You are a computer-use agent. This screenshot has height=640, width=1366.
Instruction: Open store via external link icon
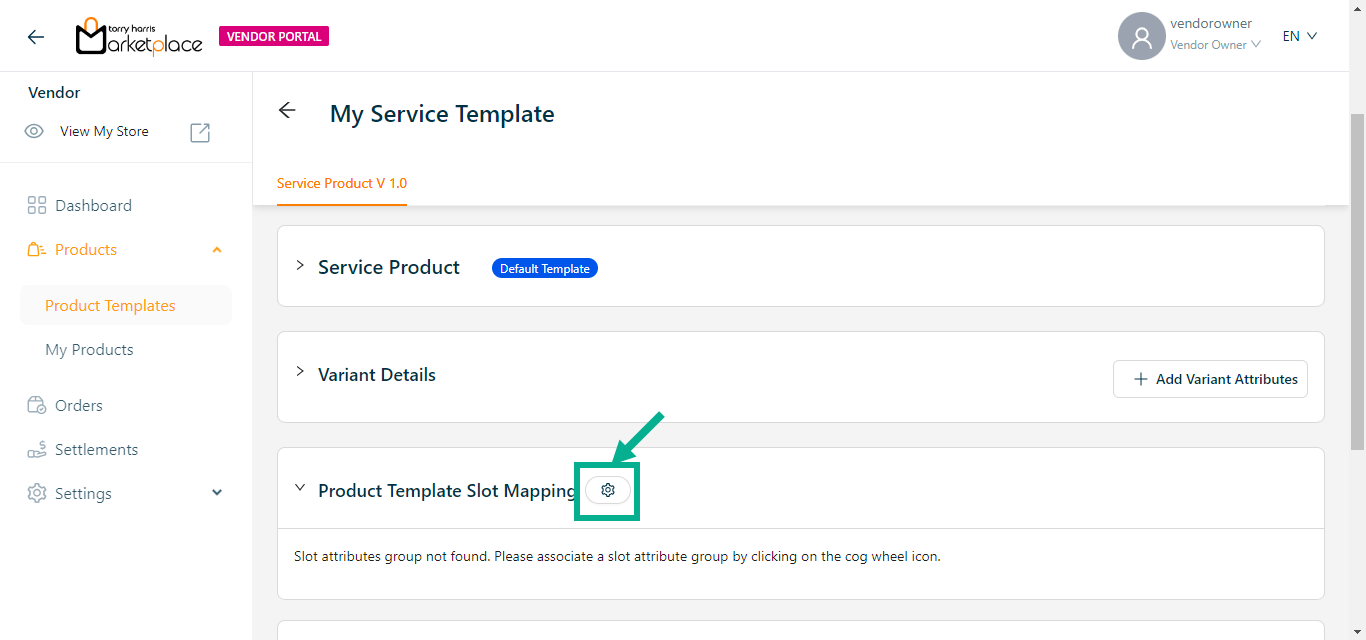(x=200, y=132)
